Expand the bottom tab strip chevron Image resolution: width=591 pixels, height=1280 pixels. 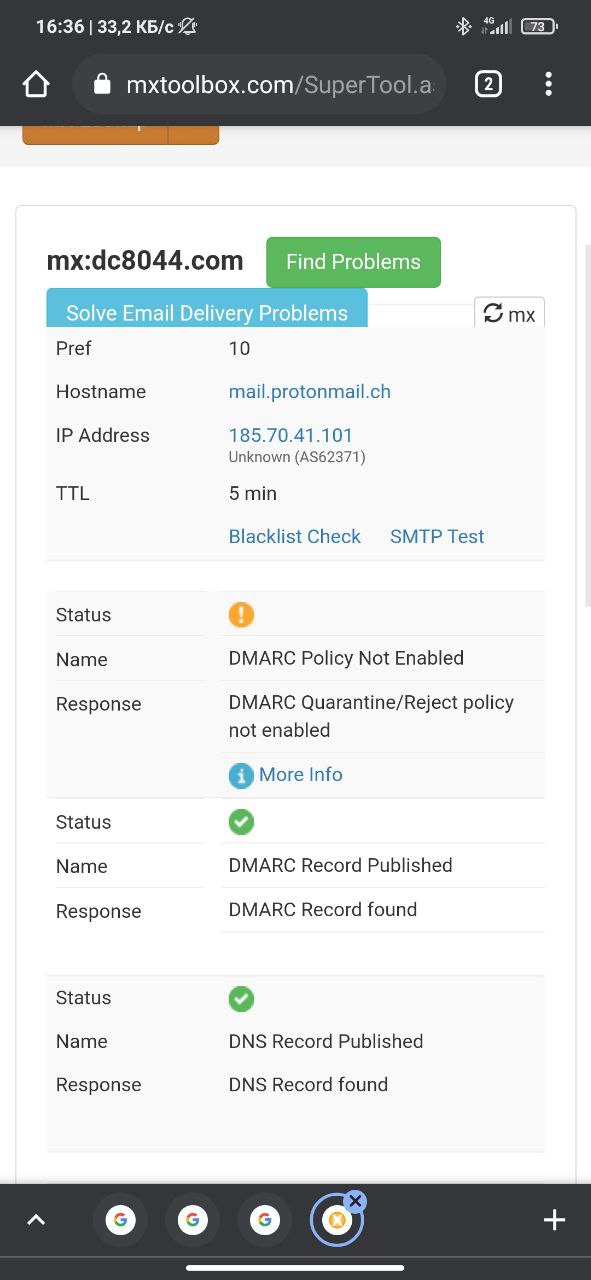36,1220
